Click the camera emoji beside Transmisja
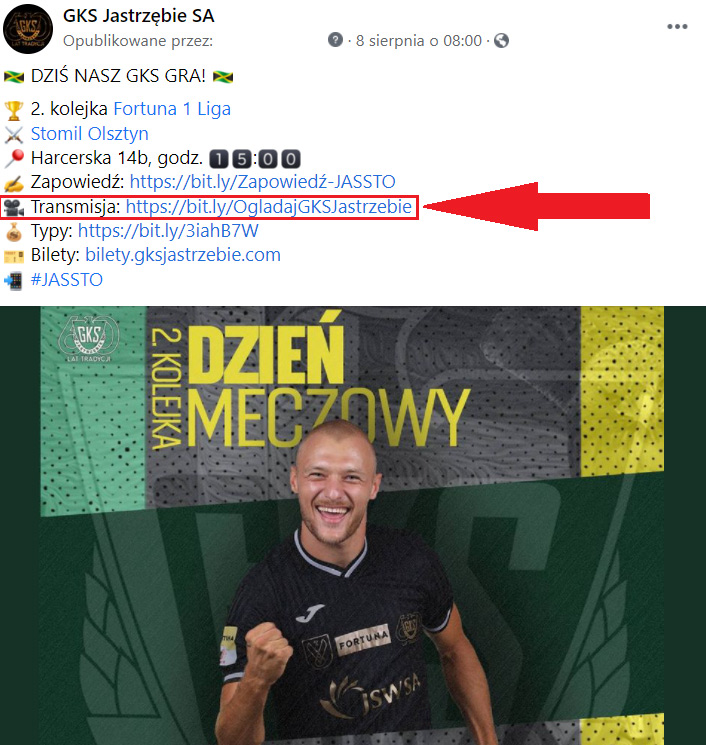The width and height of the screenshot is (706, 745). click(14, 208)
